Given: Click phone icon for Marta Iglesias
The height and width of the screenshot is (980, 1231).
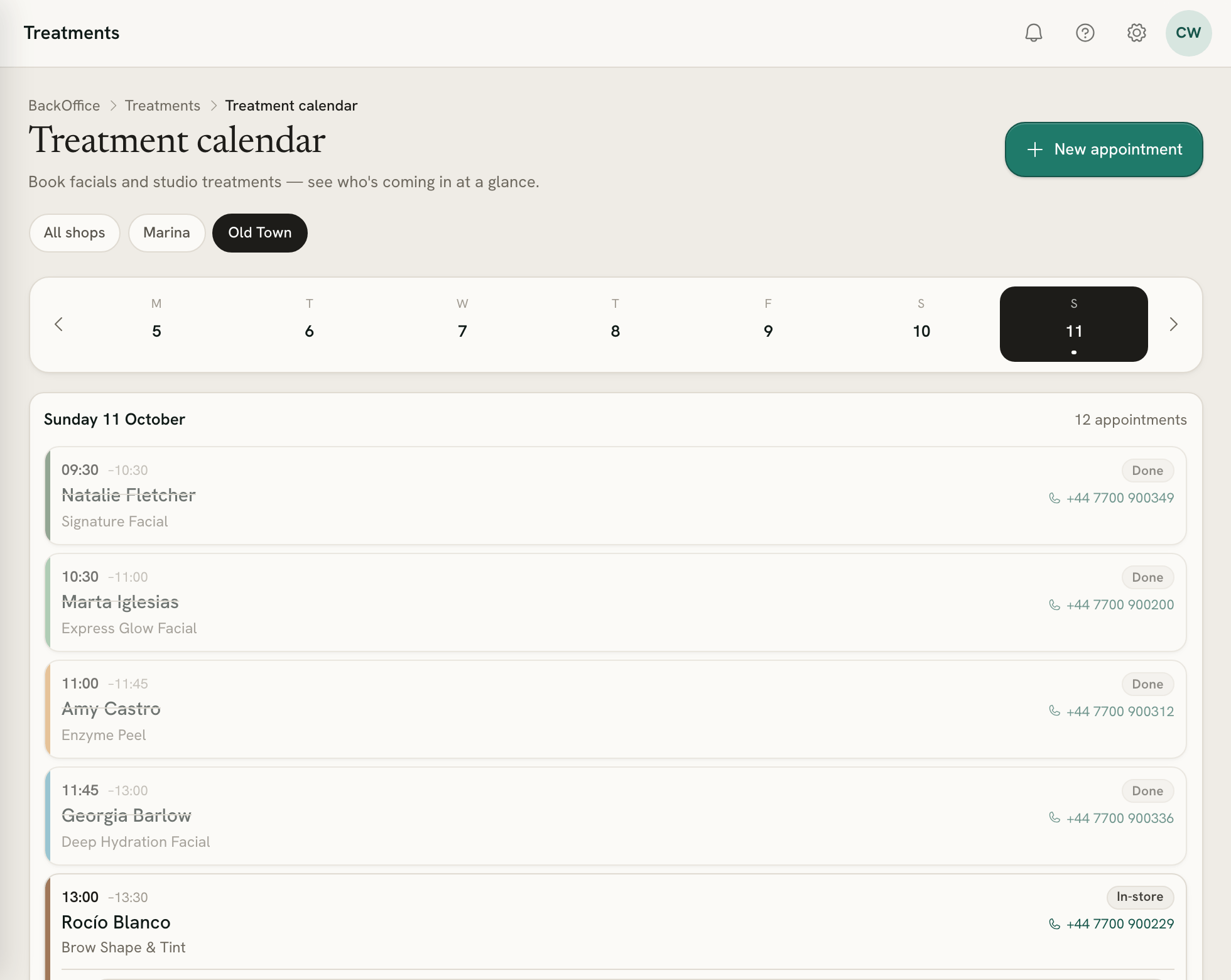Looking at the screenshot, I should click(1055, 604).
